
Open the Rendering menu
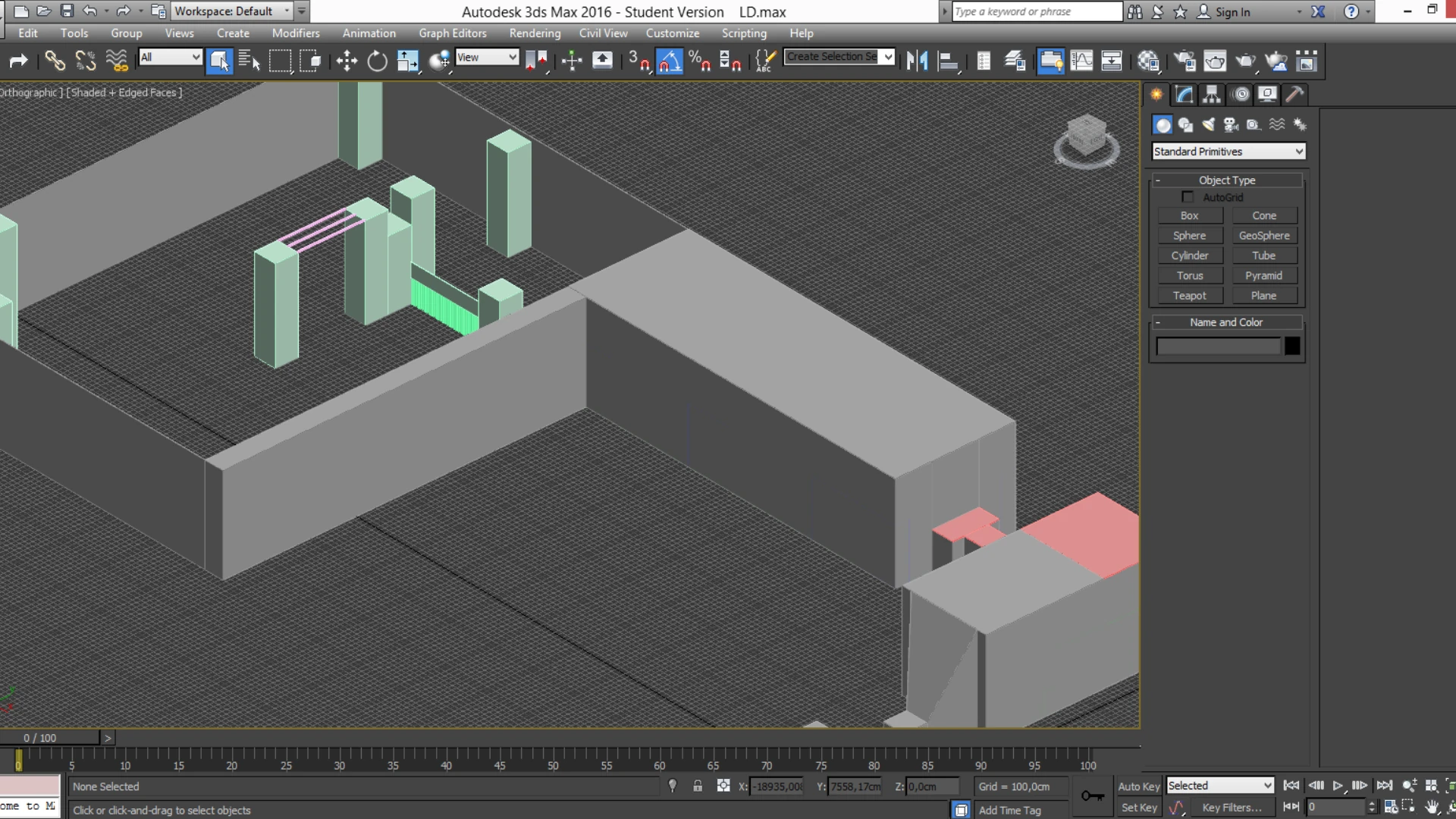[535, 33]
